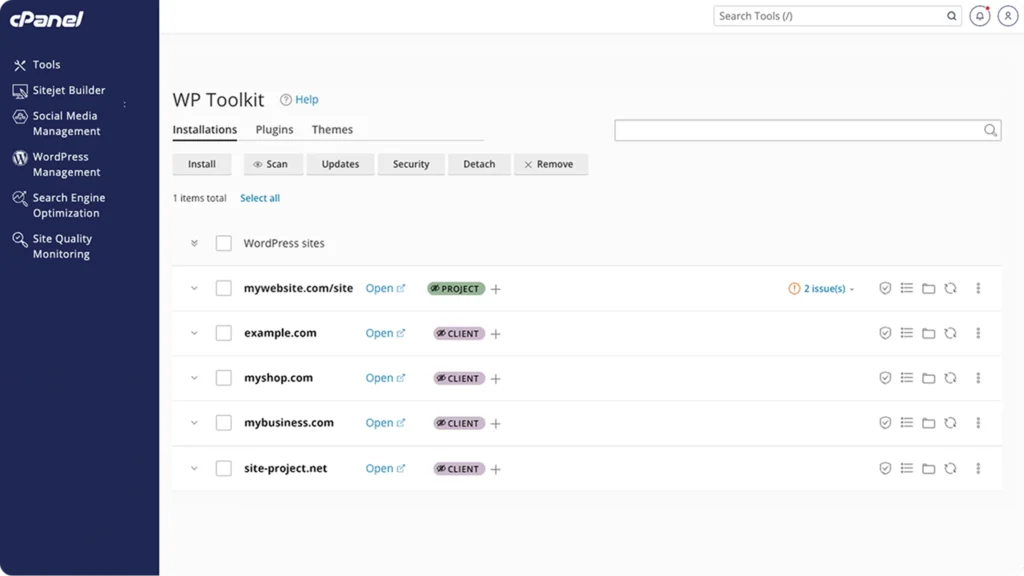This screenshot has width=1024, height=576.
Task: Open the notifications bell icon
Action: pos(980,16)
